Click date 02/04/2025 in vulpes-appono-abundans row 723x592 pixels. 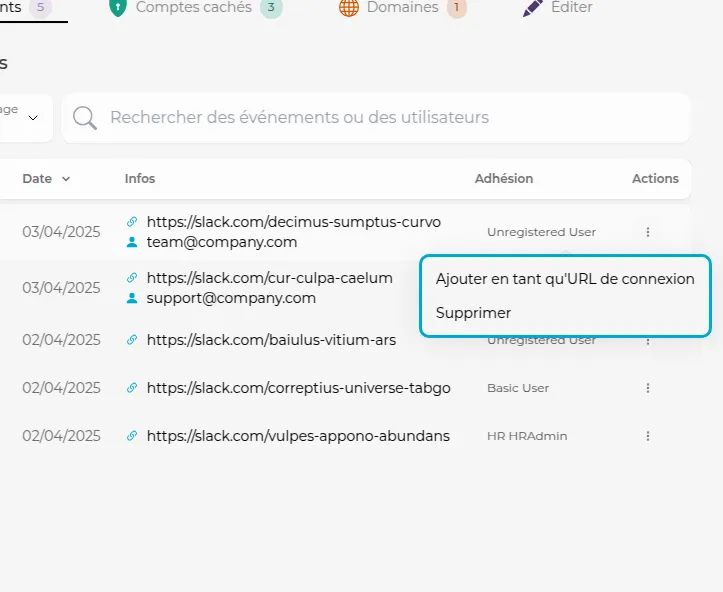(x=61, y=436)
